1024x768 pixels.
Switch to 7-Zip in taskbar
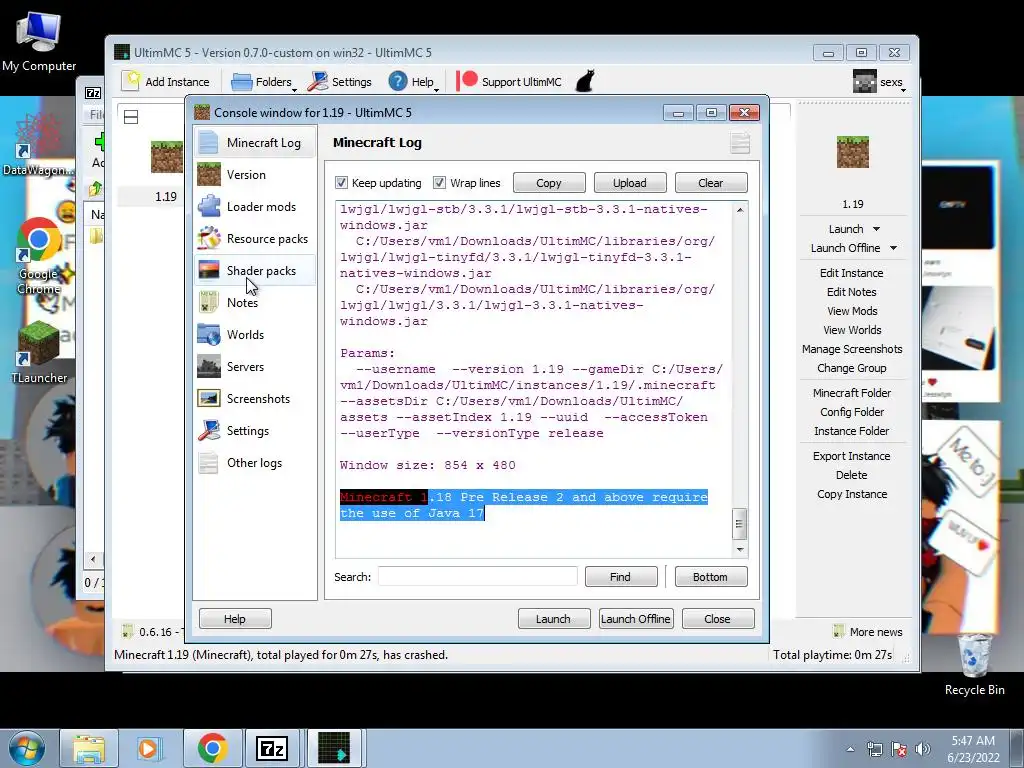click(272, 748)
